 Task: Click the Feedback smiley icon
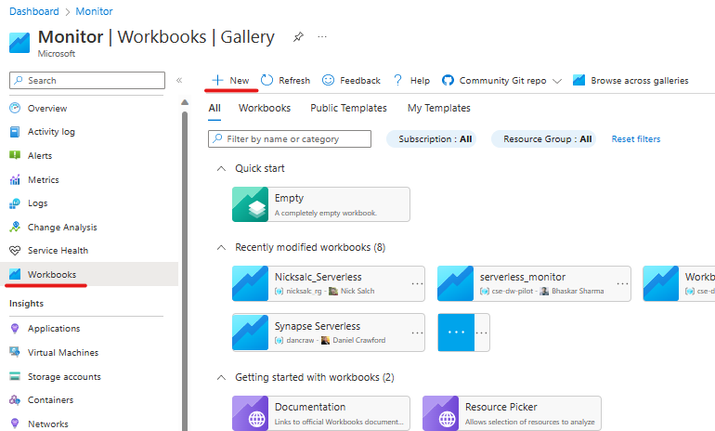328,80
